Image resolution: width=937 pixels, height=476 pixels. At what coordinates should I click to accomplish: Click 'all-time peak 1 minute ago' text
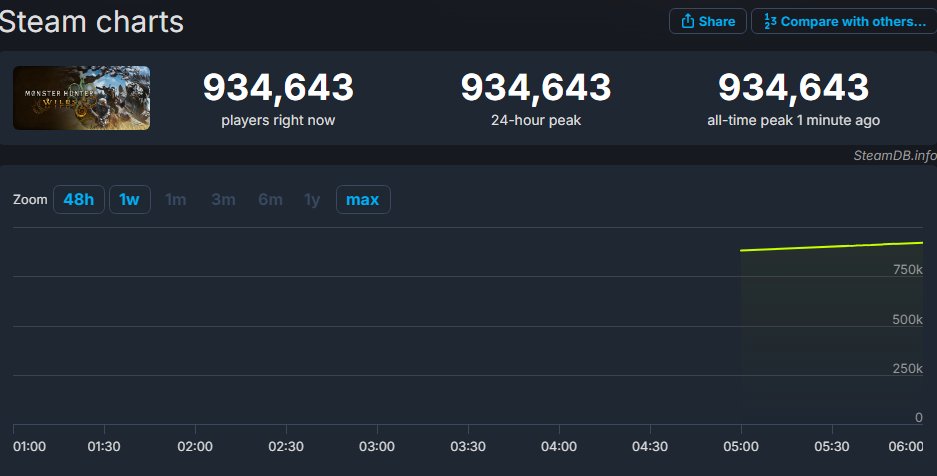pyautogui.click(x=794, y=120)
